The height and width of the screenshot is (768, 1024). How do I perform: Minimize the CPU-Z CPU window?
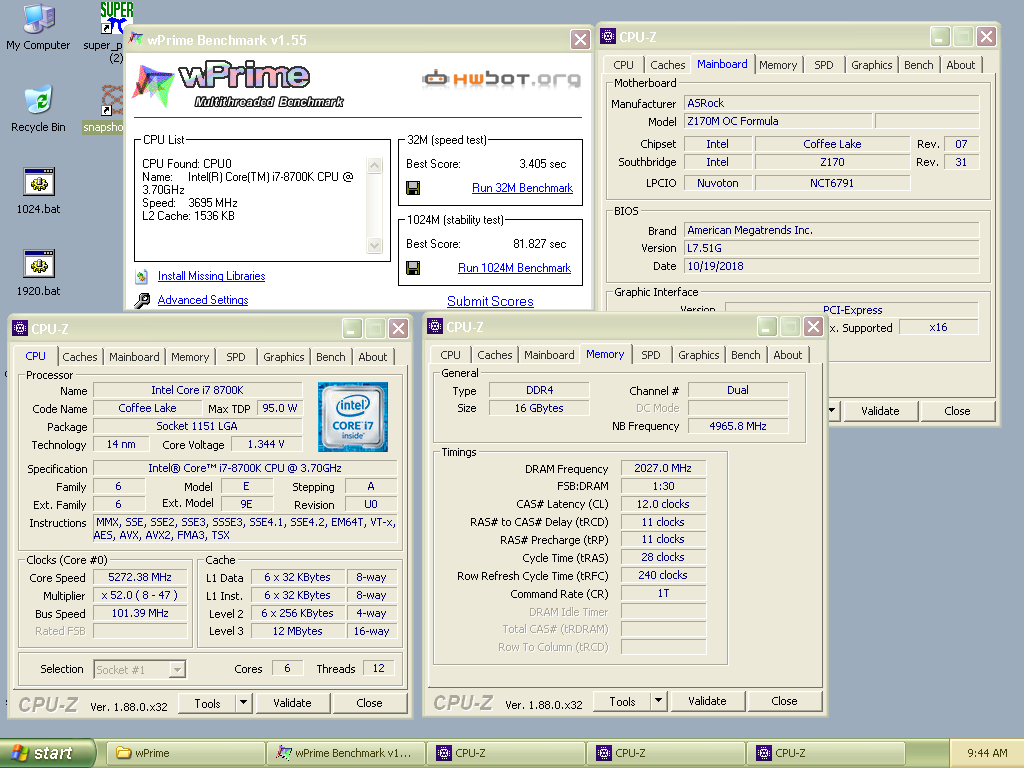(352, 328)
